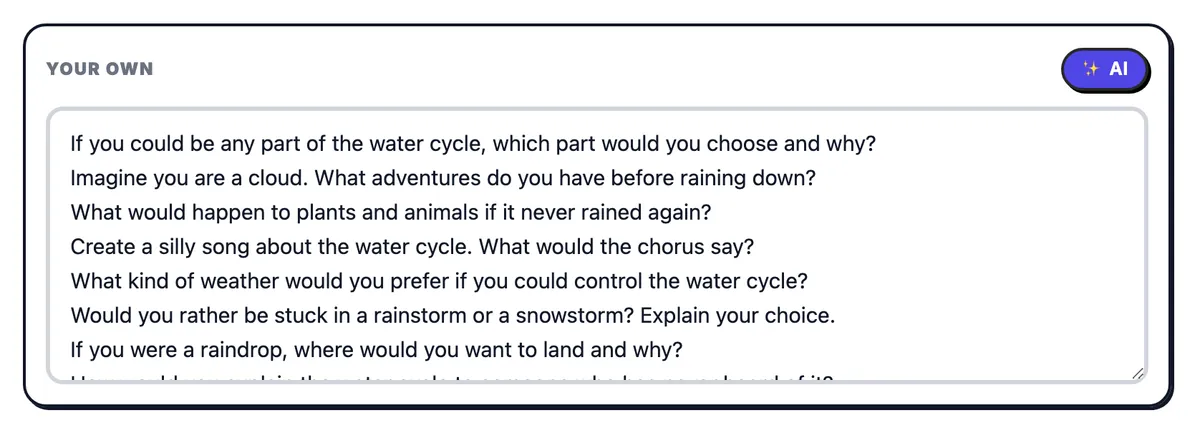1200x435 pixels.
Task: Click the rainstorm or snowstorm question line
Action: coord(452,315)
